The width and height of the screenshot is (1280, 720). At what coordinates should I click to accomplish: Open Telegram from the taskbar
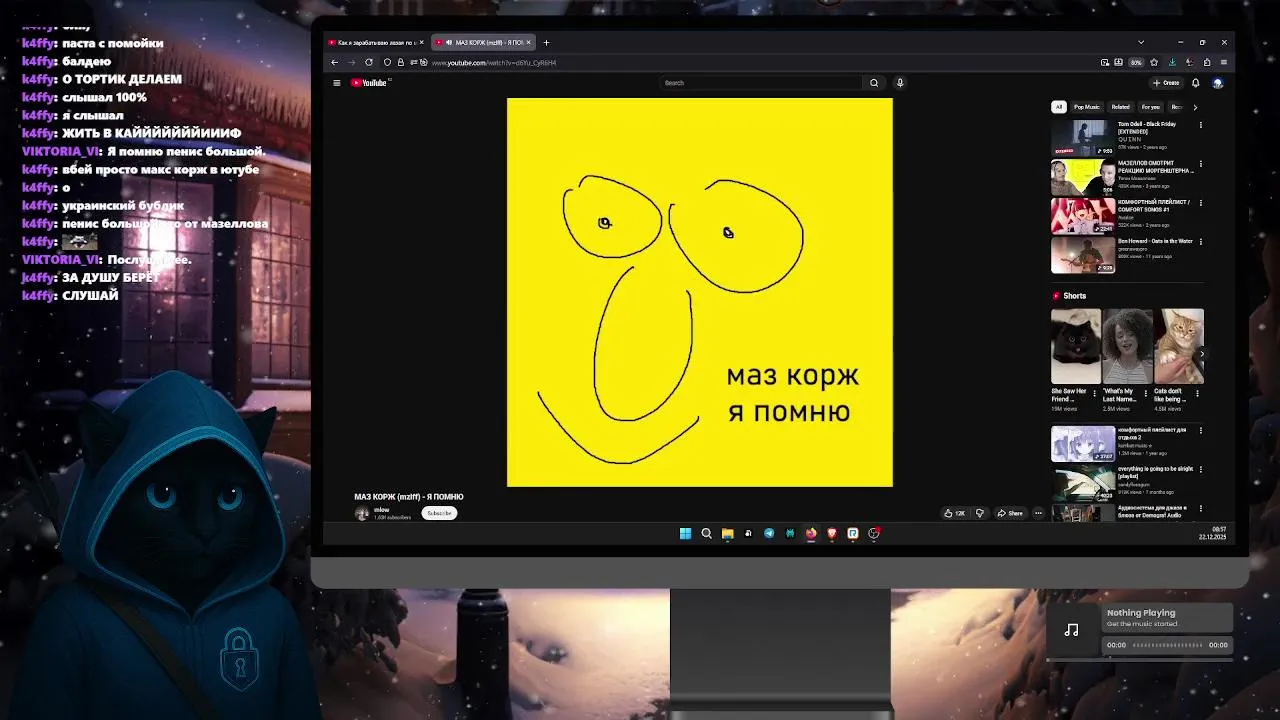pos(769,533)
